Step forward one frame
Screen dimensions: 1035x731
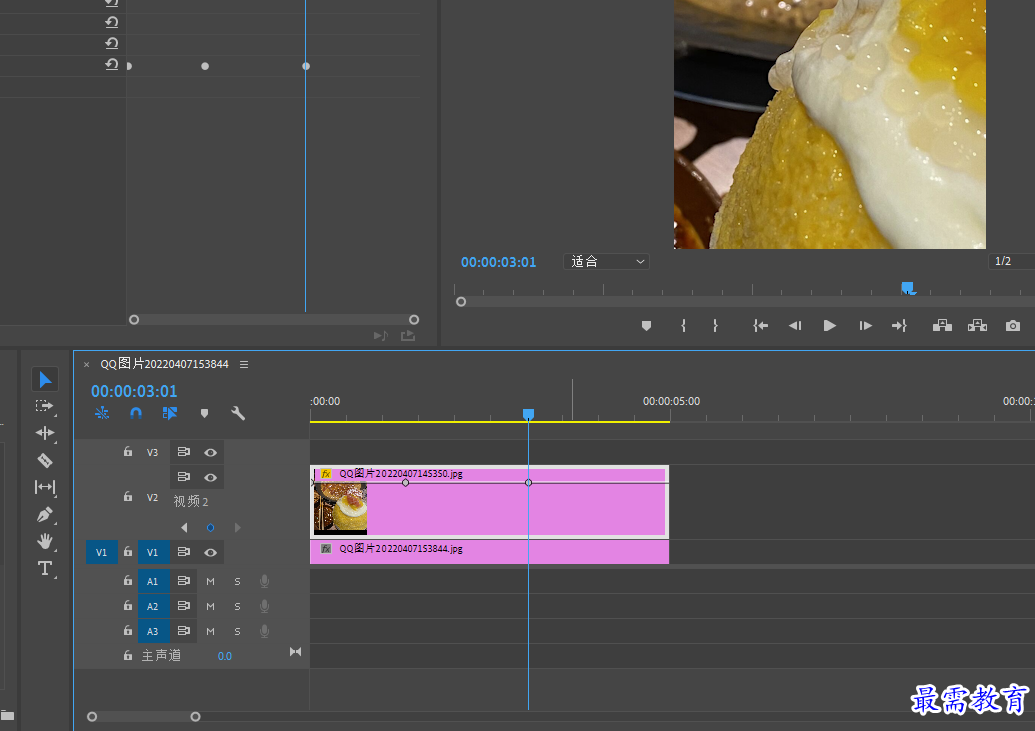865,326
